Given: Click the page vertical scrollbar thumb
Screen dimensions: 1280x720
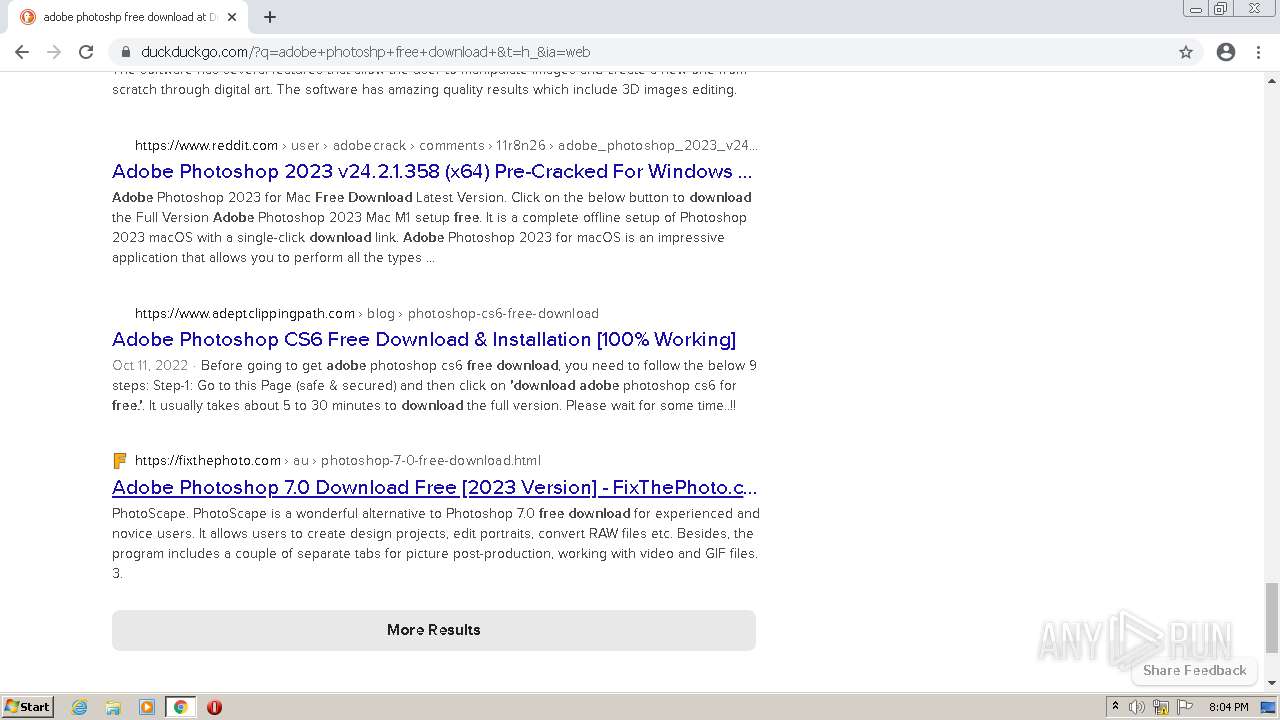Looking at the screenshot, I should (1272, 617).
